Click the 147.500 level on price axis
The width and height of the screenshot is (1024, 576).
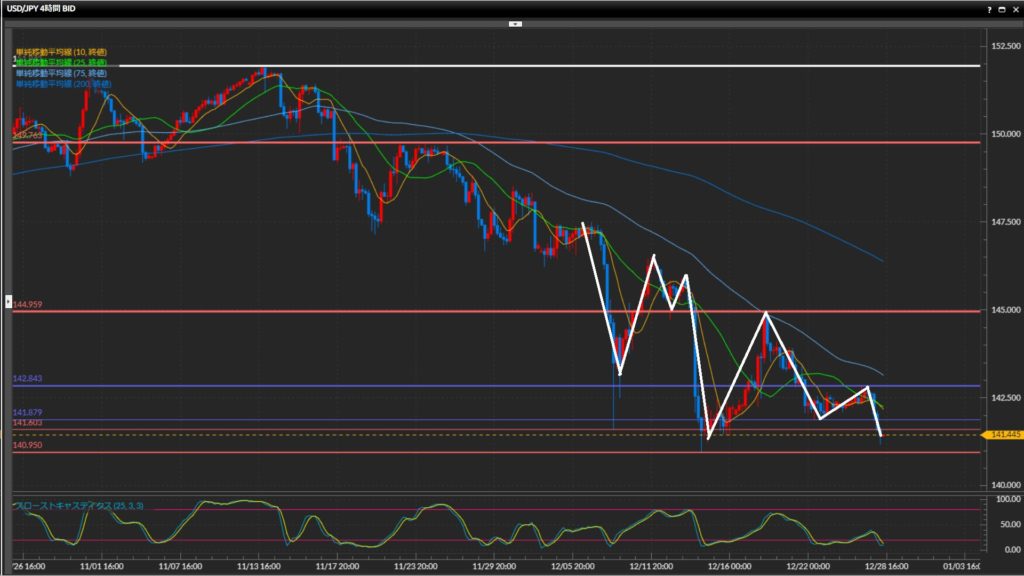pyautogui.click(x=1000, y=221)
